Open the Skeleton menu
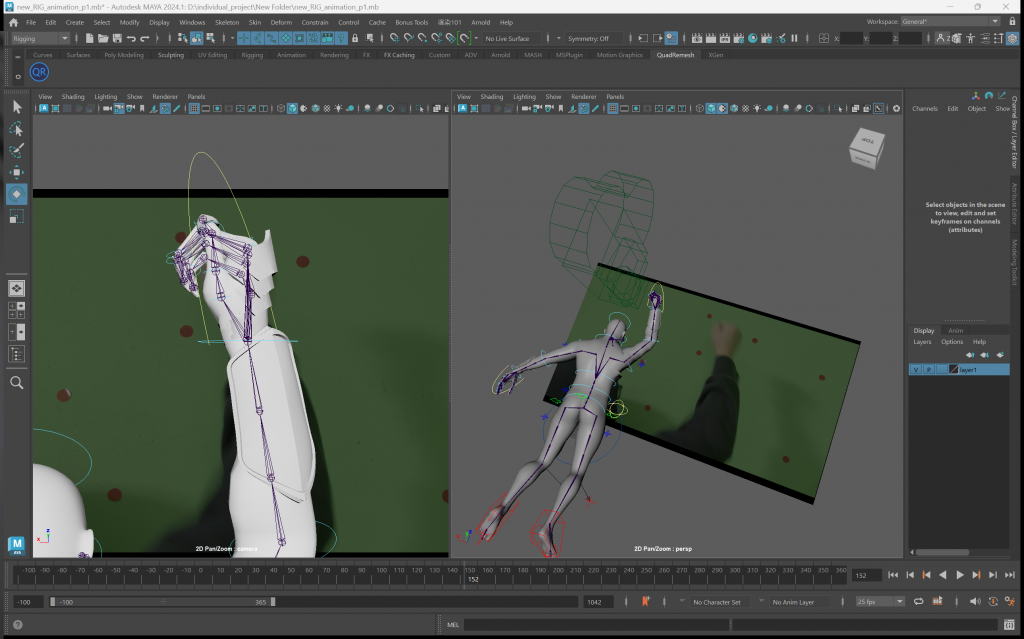The width and height of the screenshot is (1024, 639). tap(227, 21)
